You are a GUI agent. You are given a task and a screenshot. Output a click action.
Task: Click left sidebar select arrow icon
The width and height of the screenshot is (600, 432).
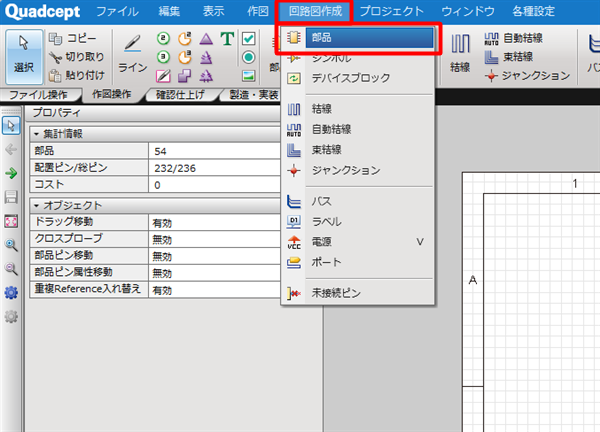(x=11, y=125)
